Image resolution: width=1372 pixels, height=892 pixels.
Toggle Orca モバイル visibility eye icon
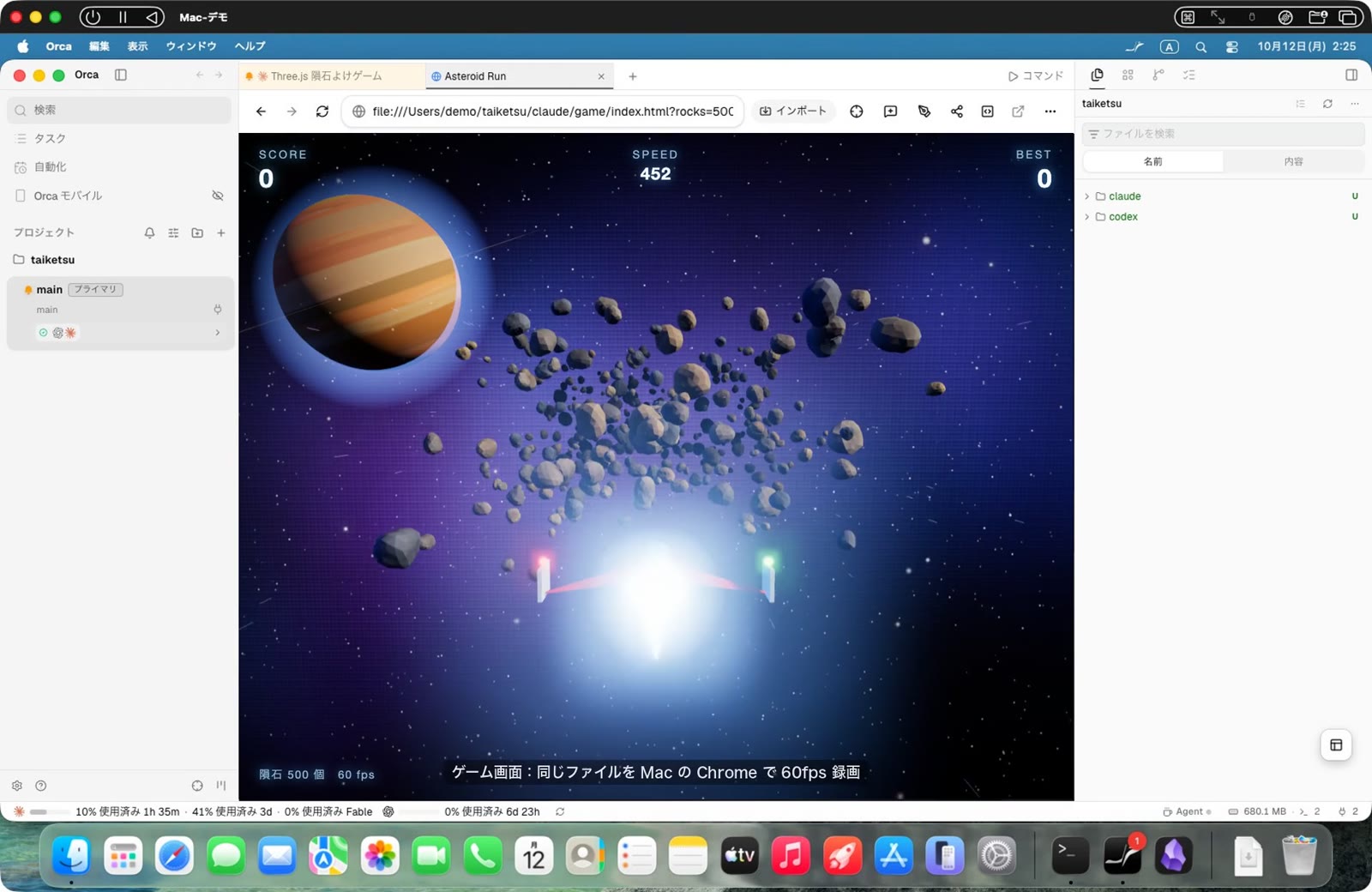tap(218, 196)
